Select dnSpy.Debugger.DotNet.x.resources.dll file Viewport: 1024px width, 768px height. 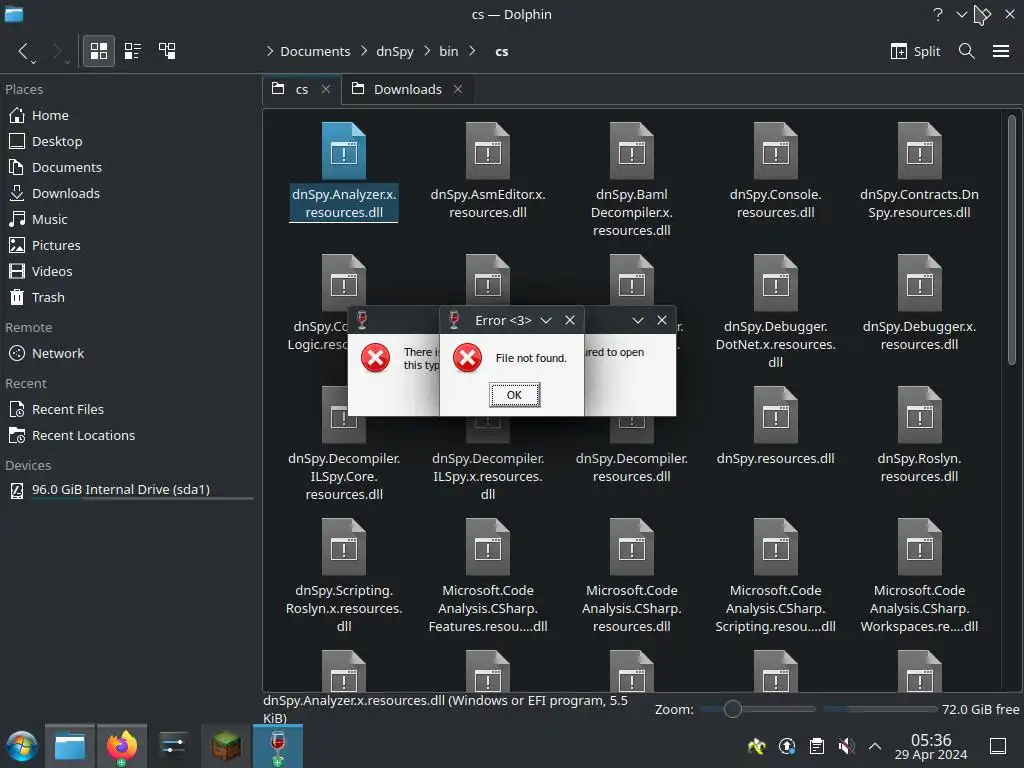(775, 312)
